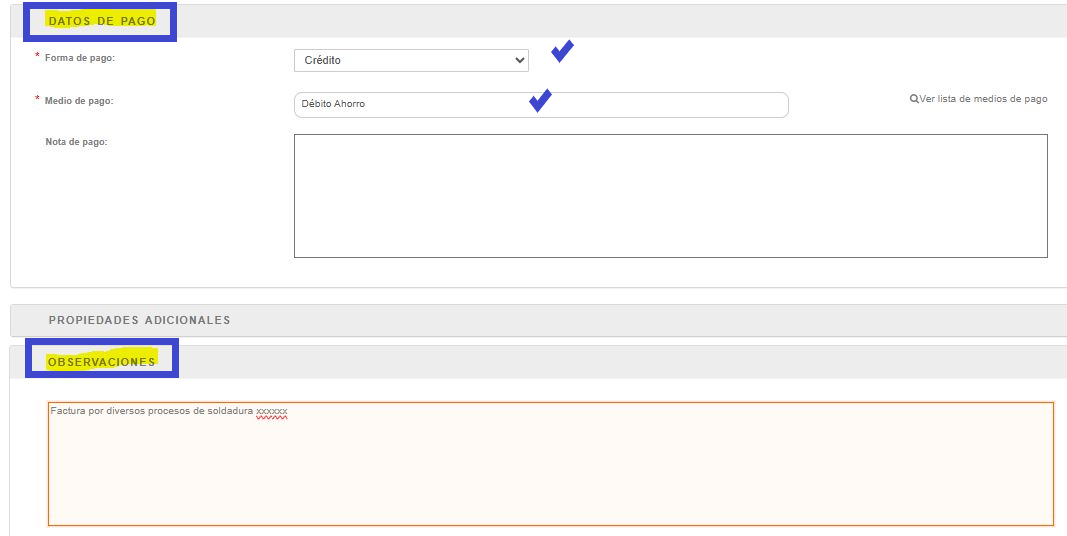This screenshot has width=1067, height=536.
Task: Open the Forma de pago dropdown arrow
Action: tap(519, 60)
